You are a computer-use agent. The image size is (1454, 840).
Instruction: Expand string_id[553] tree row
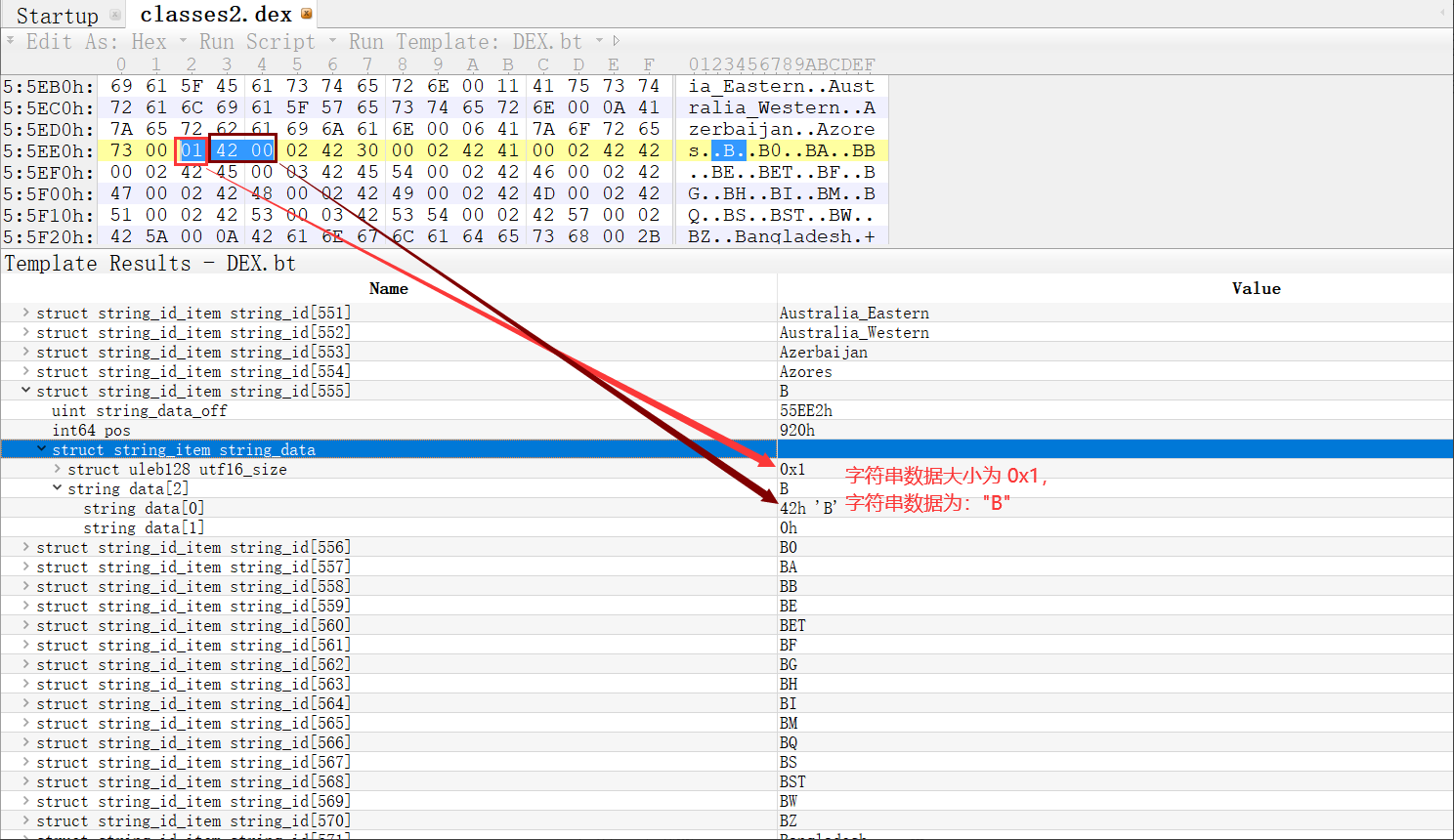coord(26,352)
